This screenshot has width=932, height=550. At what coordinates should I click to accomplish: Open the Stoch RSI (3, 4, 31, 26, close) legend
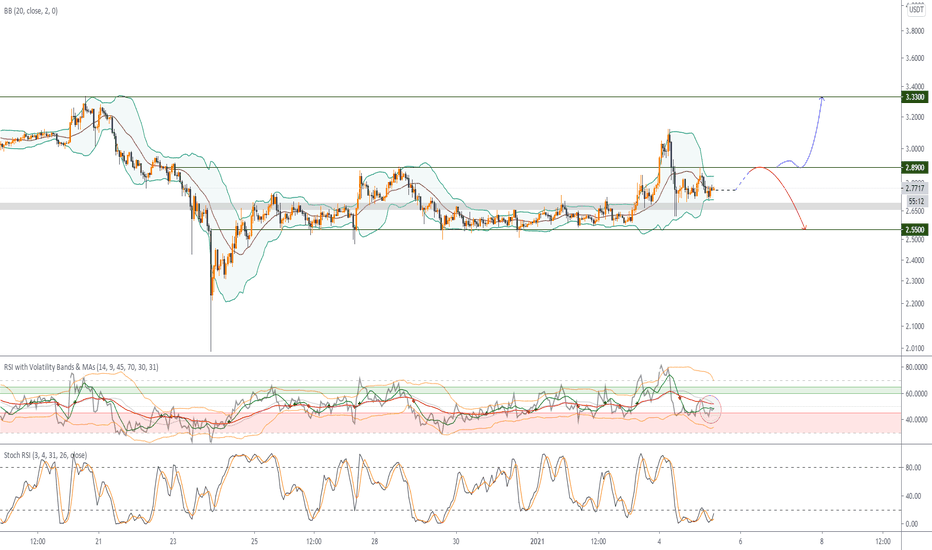45,455
